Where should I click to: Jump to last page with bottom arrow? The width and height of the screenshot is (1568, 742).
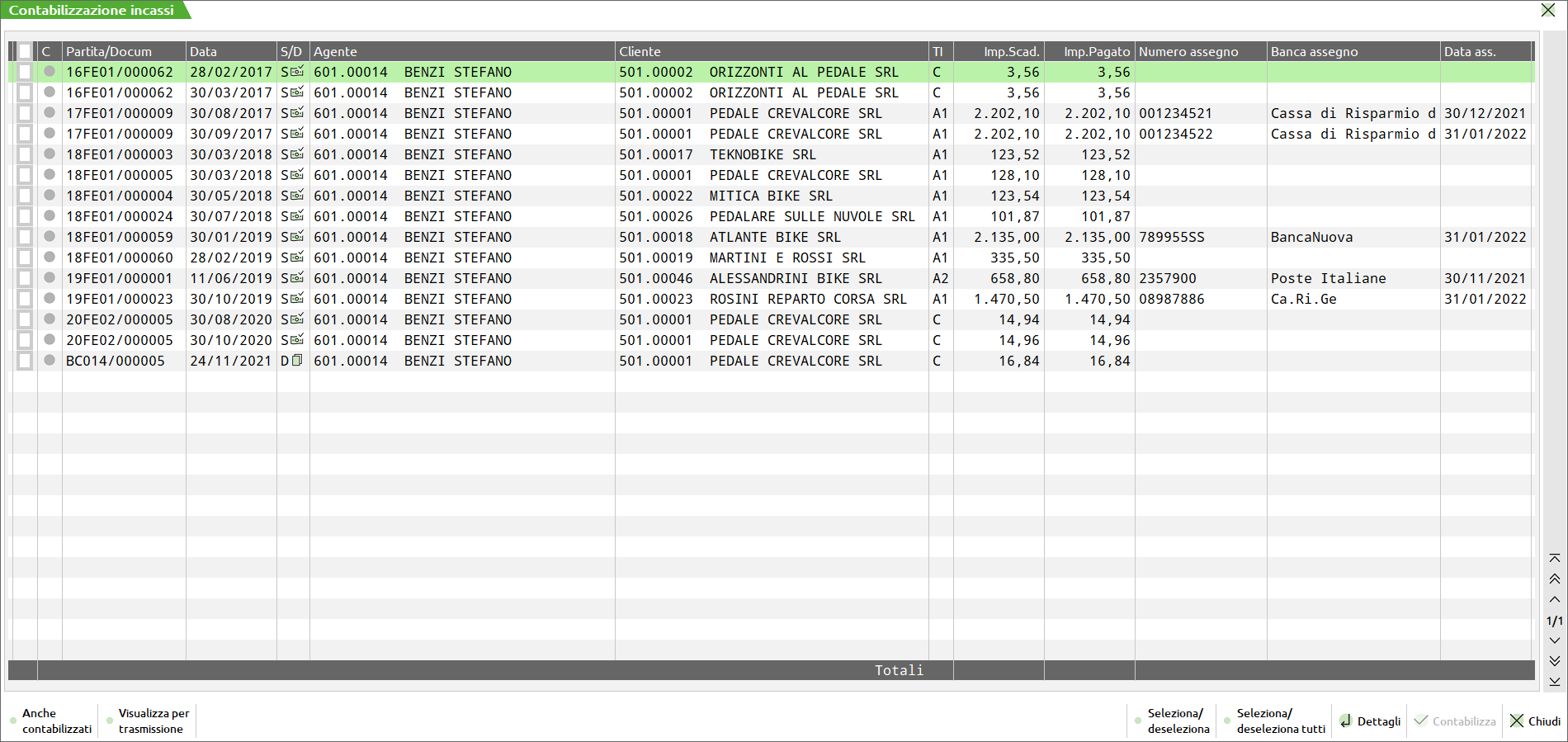(1555, 682)
